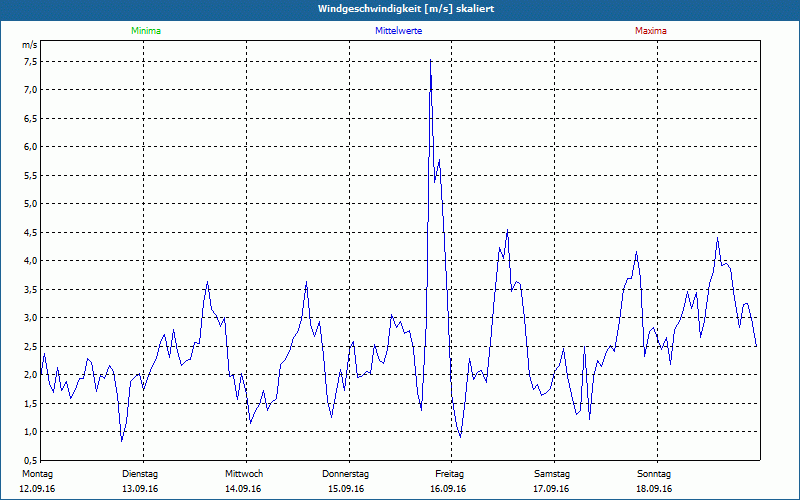Click the date 12.09.16

pyautogui.click(x=37, y=489)
